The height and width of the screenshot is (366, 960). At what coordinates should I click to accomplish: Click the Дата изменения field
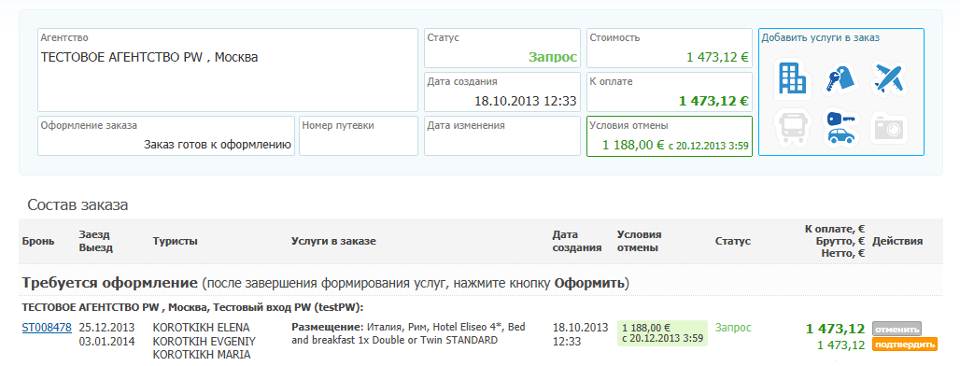(x=502, y=136)
